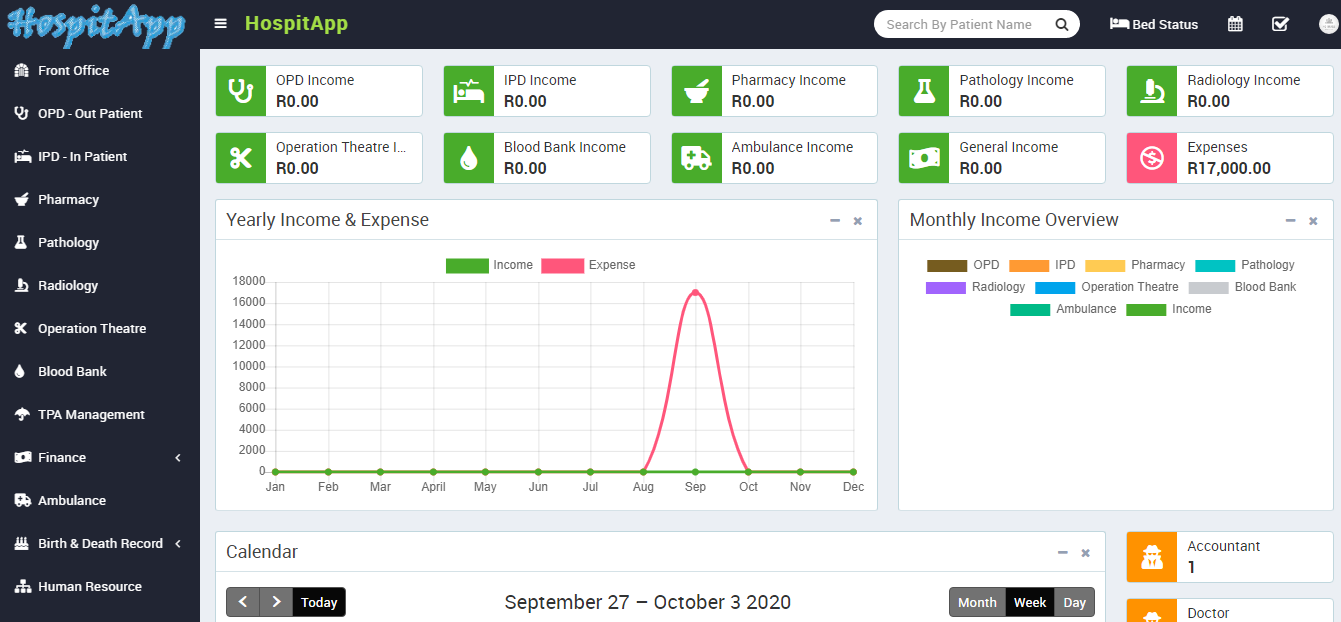
Task: Click the purple Radiology legend swatch
Action: (945, 287)
